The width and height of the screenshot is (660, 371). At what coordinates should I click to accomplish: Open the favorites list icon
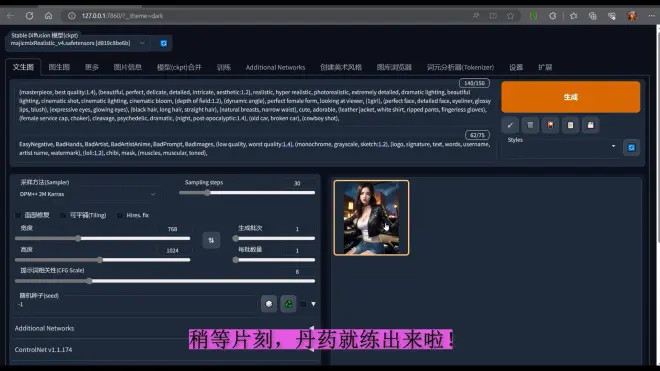coord(573,16)
